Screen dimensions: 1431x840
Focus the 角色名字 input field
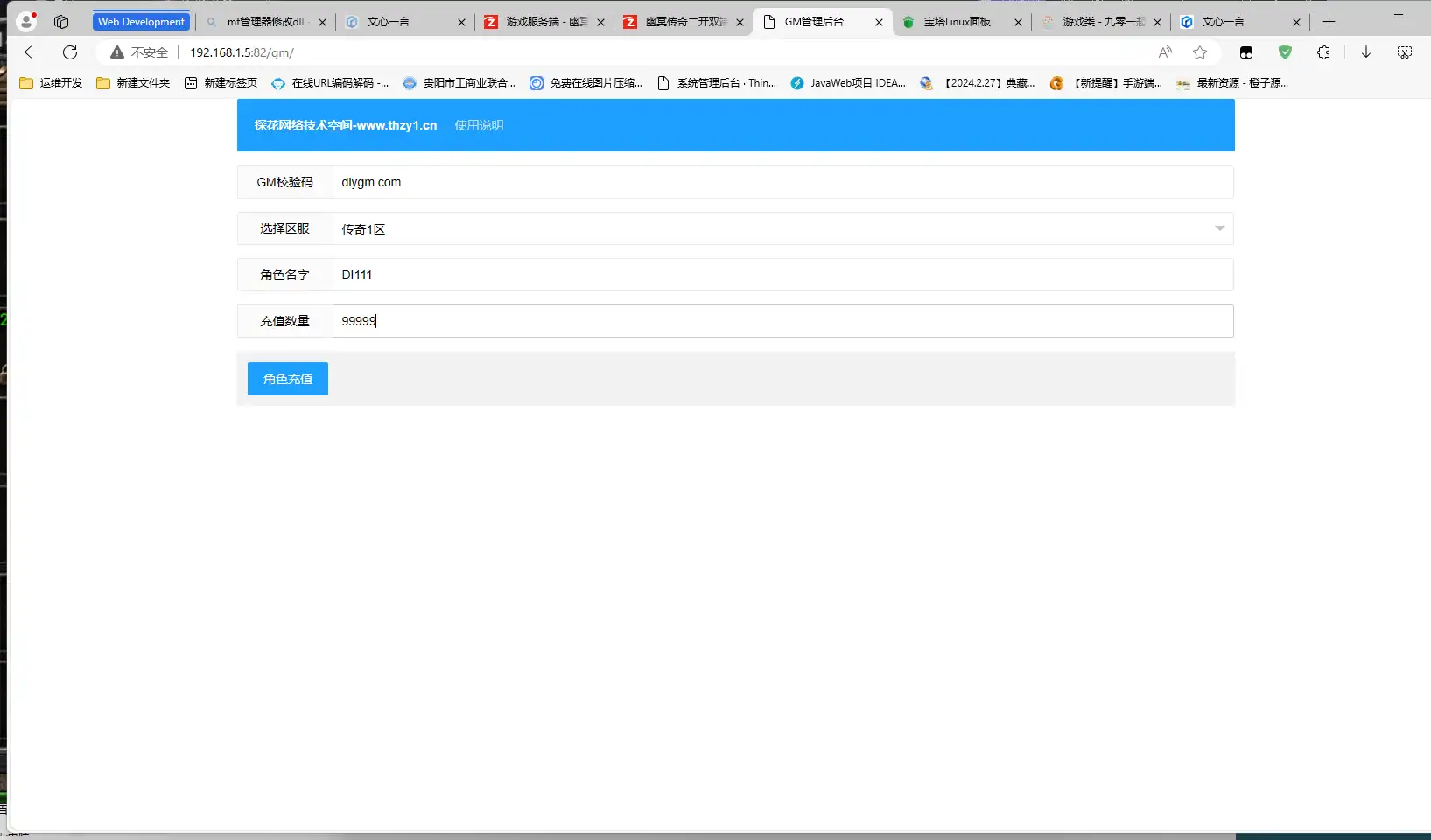coord(782,275)
